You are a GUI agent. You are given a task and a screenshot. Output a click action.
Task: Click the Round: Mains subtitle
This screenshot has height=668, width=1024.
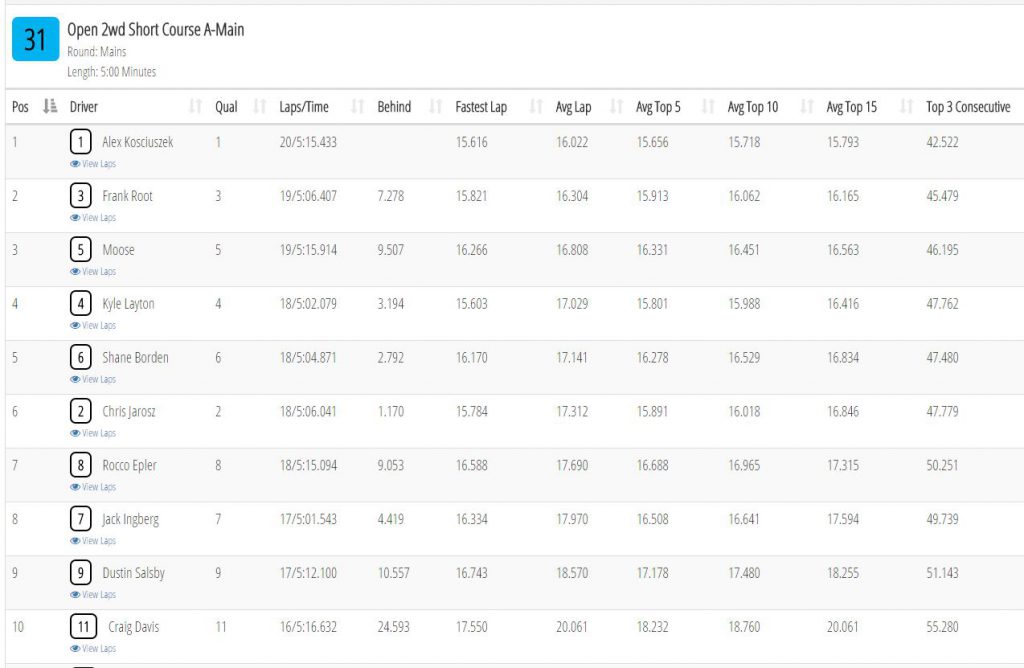tap(97, 52)
